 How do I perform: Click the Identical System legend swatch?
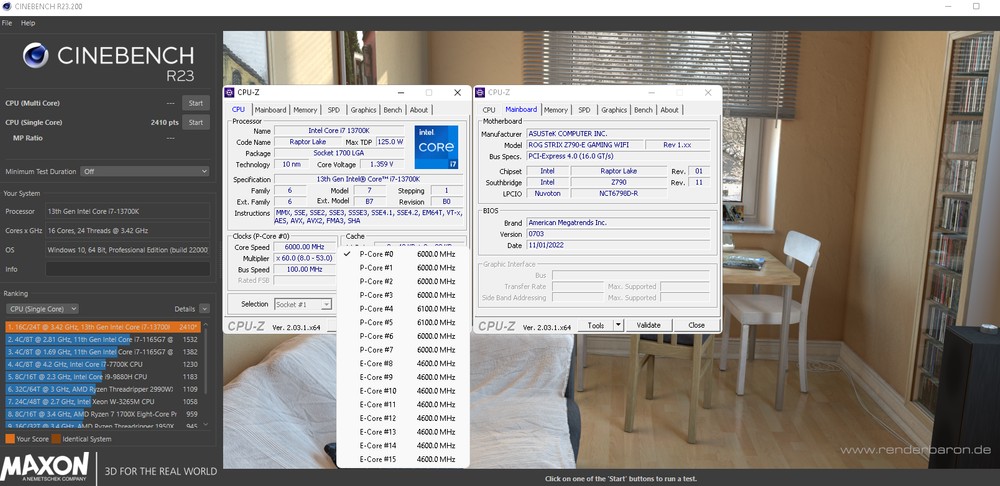coord(56,439)
